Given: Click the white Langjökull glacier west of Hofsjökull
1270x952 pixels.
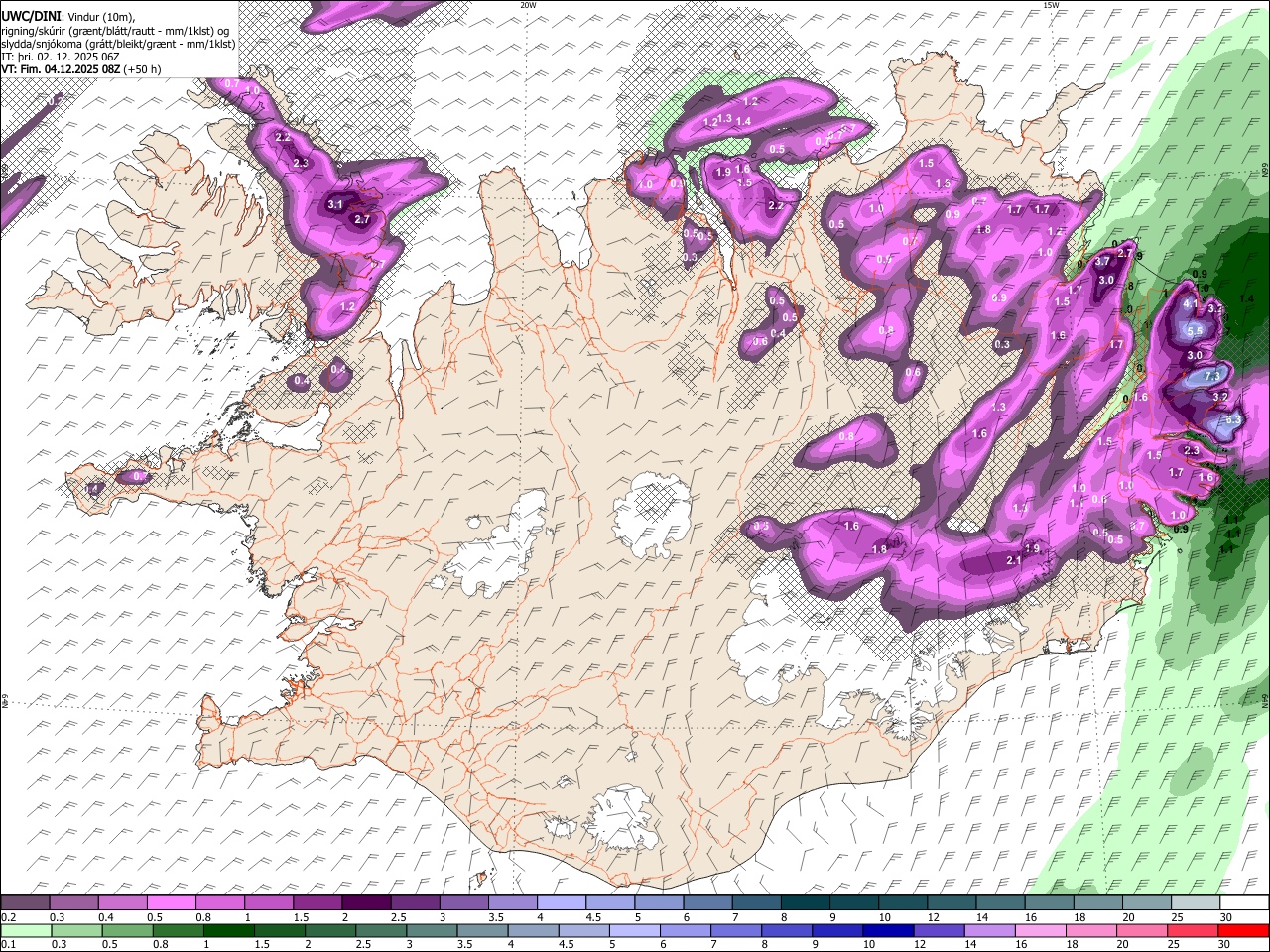Looking at the screenshot, I should click(x=496, y=545).
